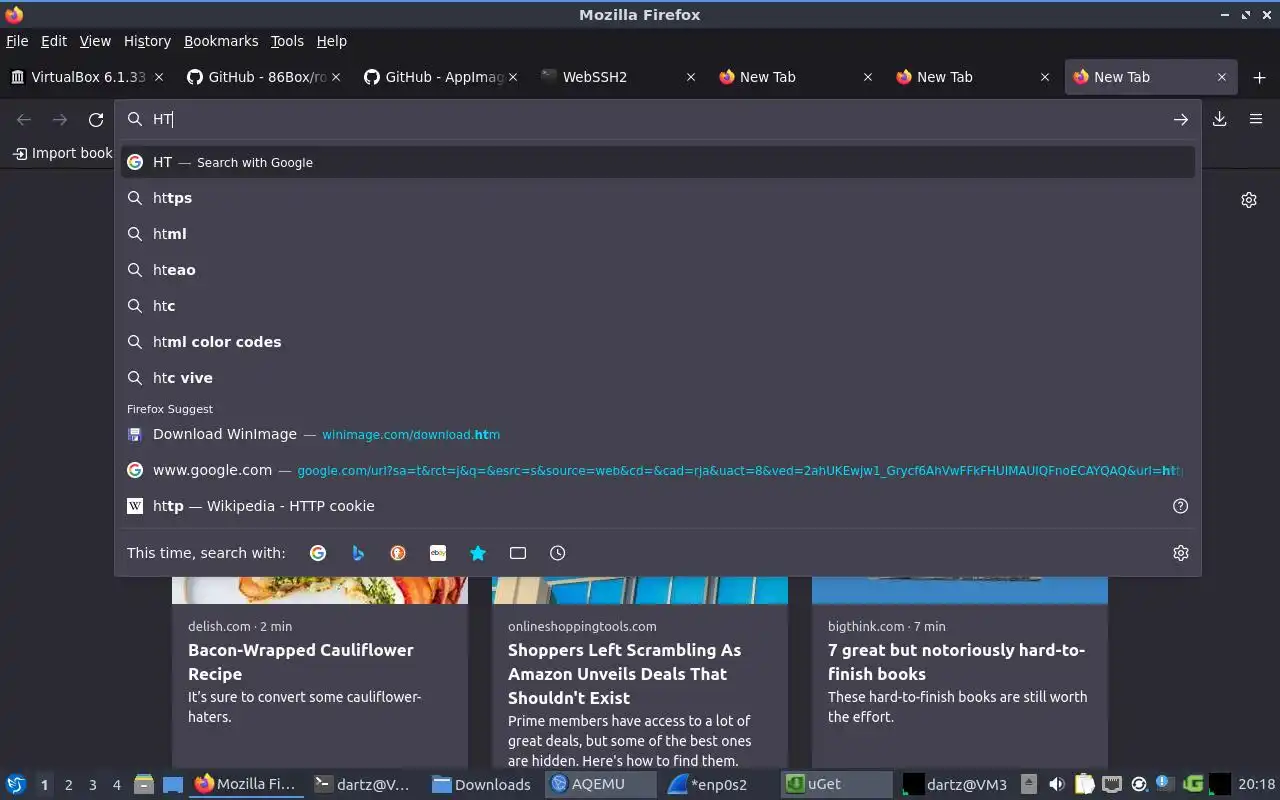
Task: Search this time with Bing icon
Action: pos(358,553)
